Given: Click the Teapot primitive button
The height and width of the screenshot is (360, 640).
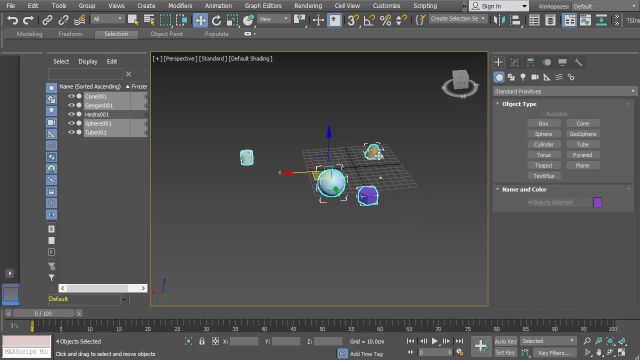Looking at the screenshot, I should [x=544, y=165].
